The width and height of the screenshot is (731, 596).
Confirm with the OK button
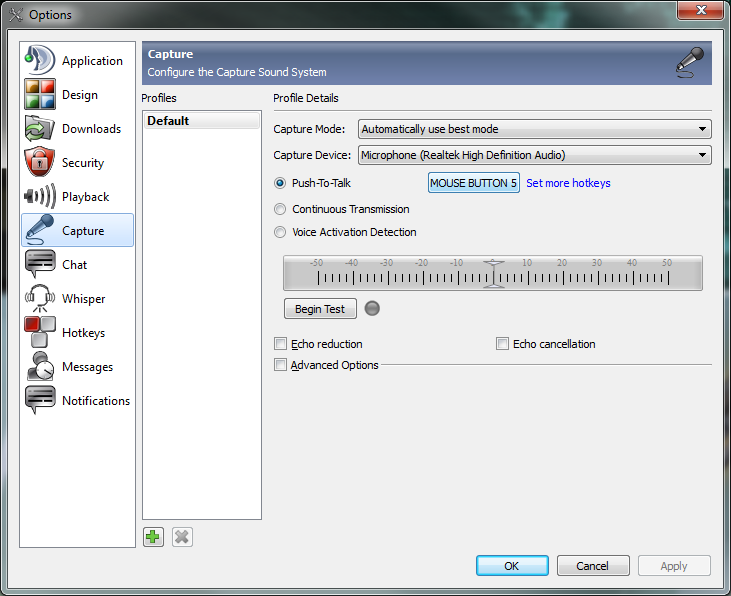pos(512,566)
